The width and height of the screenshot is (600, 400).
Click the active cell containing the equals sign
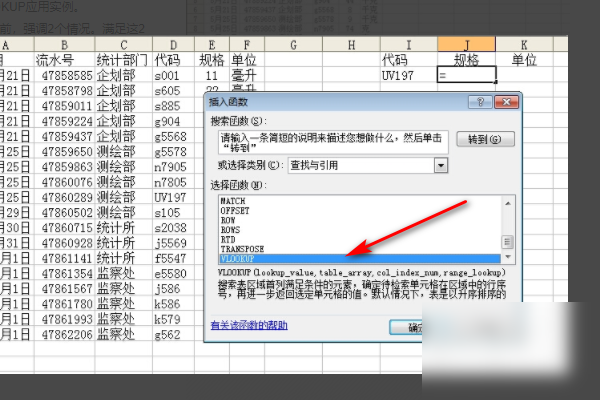(x=466, y=75)
